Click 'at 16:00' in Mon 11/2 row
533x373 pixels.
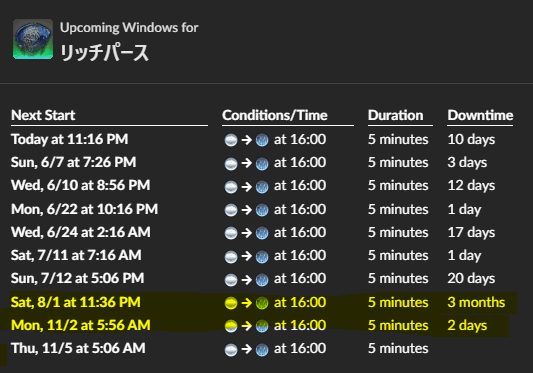coord(300,325)
